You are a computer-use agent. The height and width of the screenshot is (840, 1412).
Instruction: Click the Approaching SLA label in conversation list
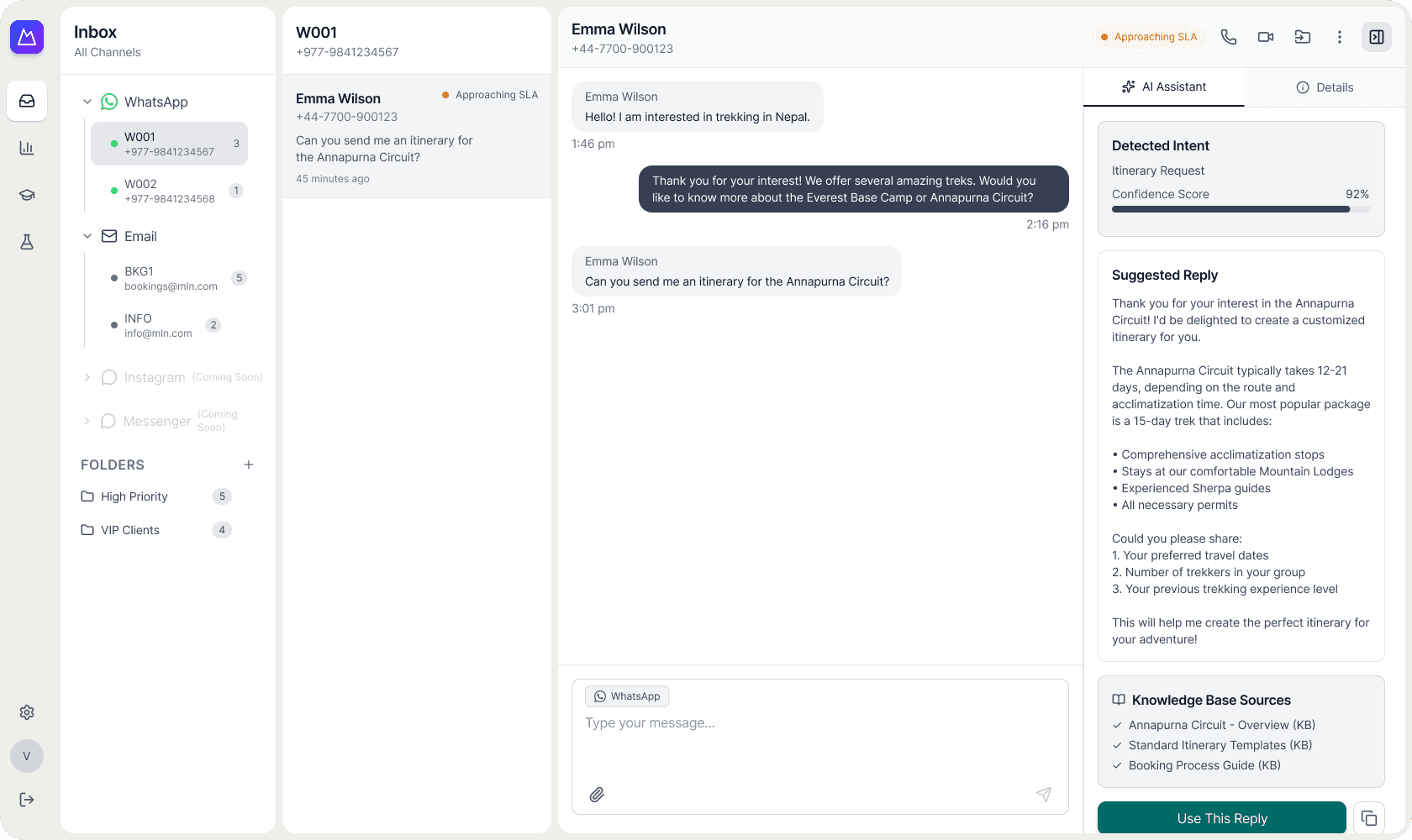pyautogui.click(x=490, y=95)
